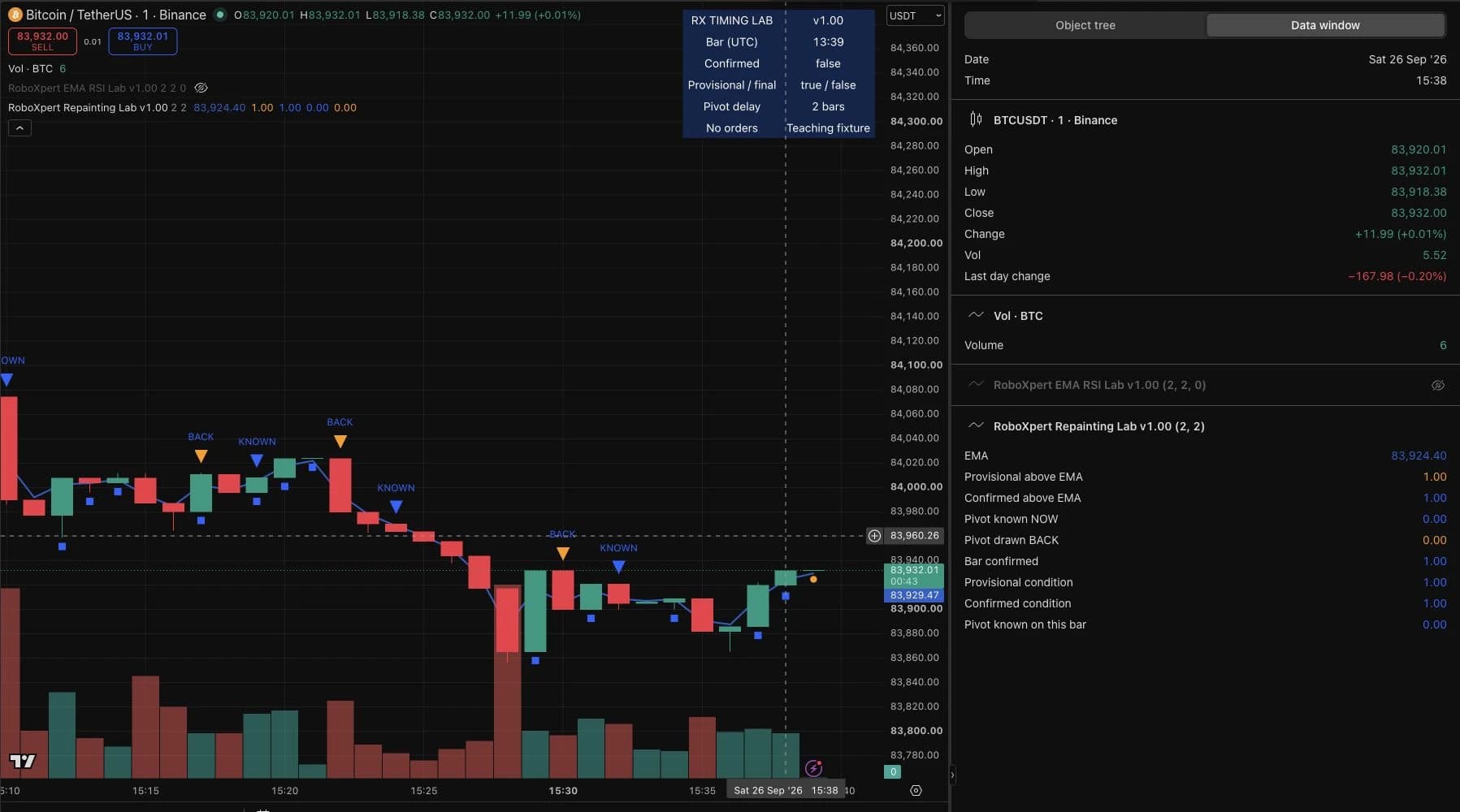
Task: Click the 0.01 spread value
Action: [93, 41]
